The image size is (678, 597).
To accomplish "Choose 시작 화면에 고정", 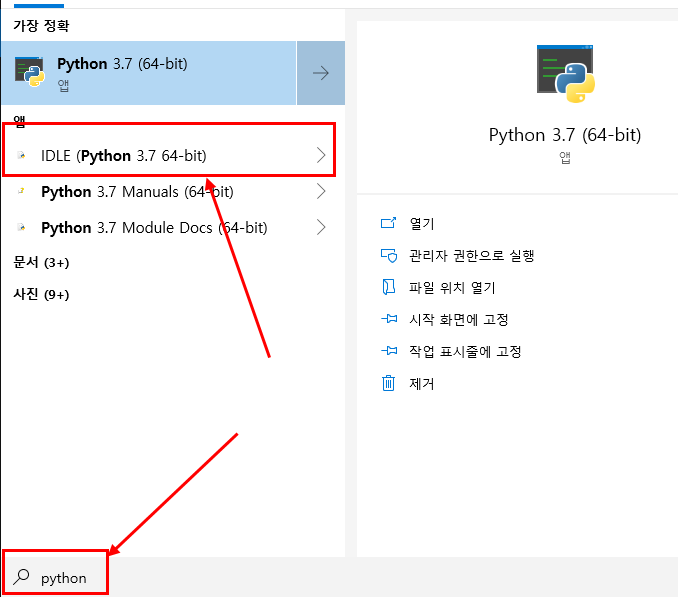I will click(x=458, y=319).
